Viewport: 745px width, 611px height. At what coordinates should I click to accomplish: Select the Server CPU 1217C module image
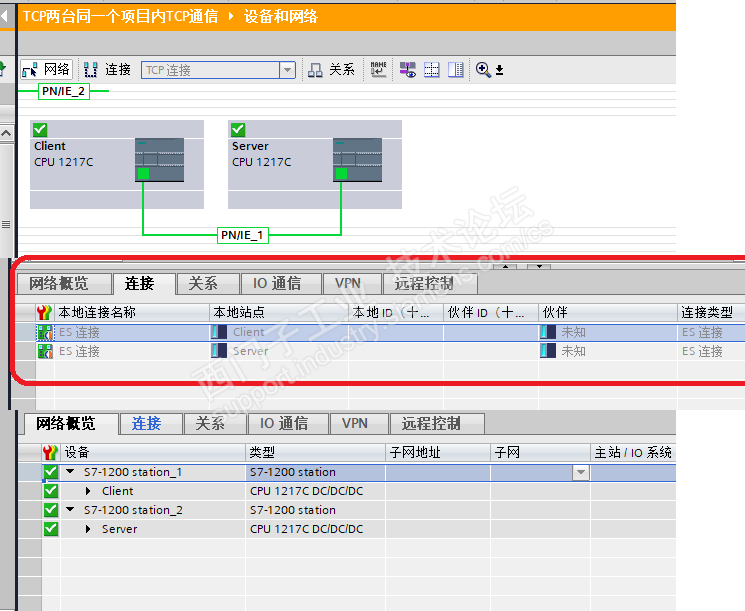pos(357,160)
